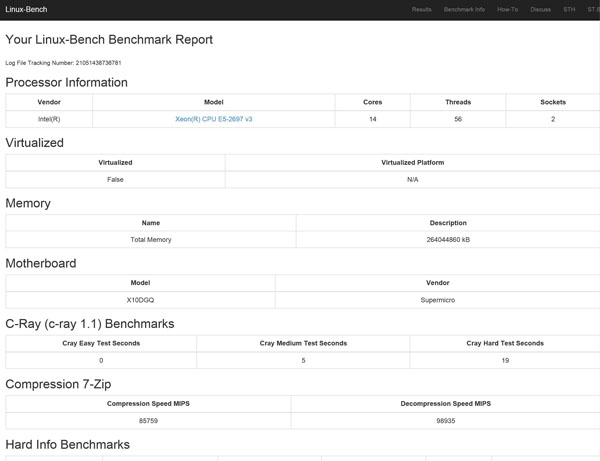This screenshot has width=600, height=461.
Task: Click the Cray Hard Test Seconds header
Action: pyautogui.click(x=505, y=343)
